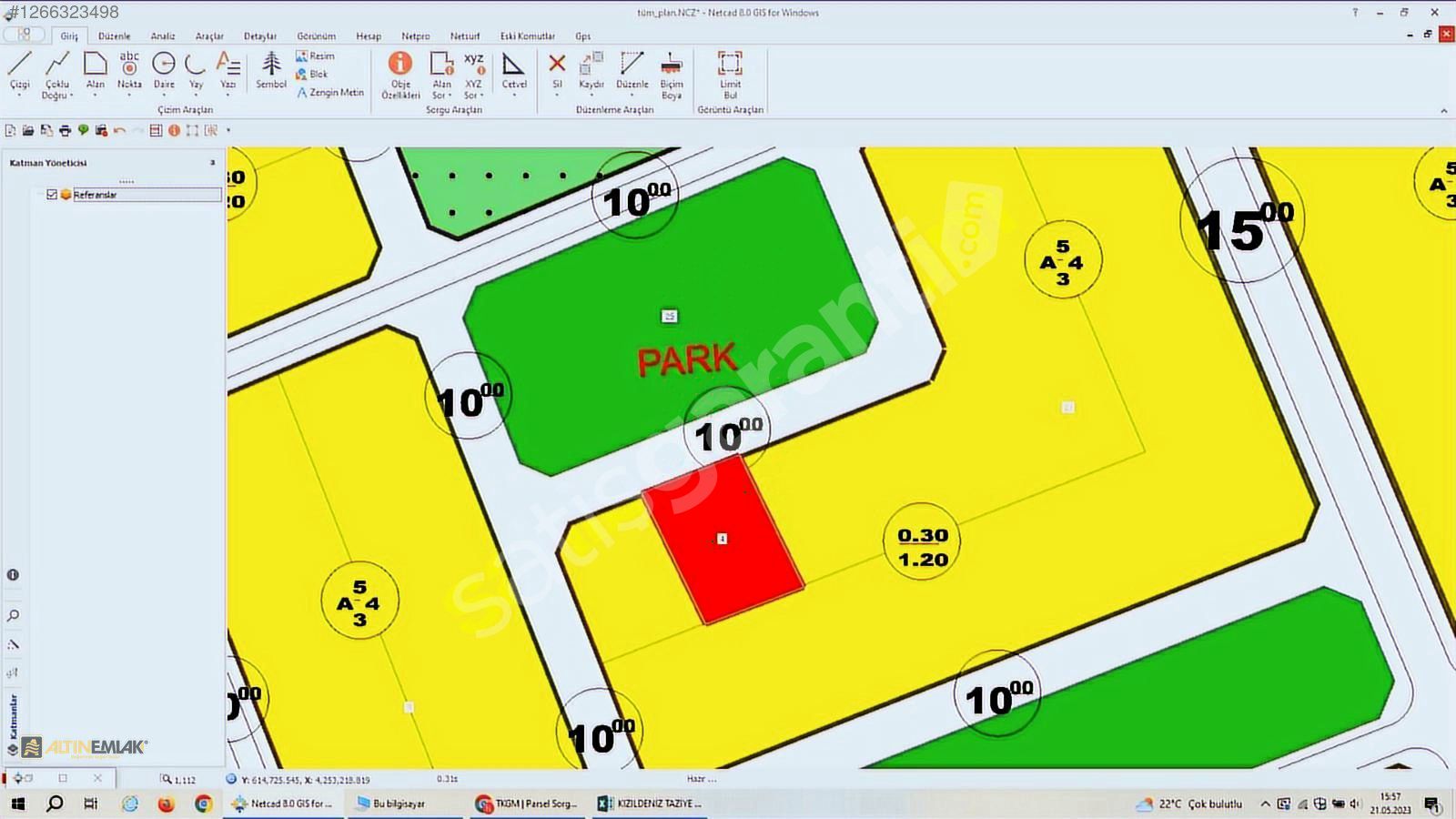Click the Zengin Metin button
This screenshot has height=819, width=1456.
click(x=329, y=93)
